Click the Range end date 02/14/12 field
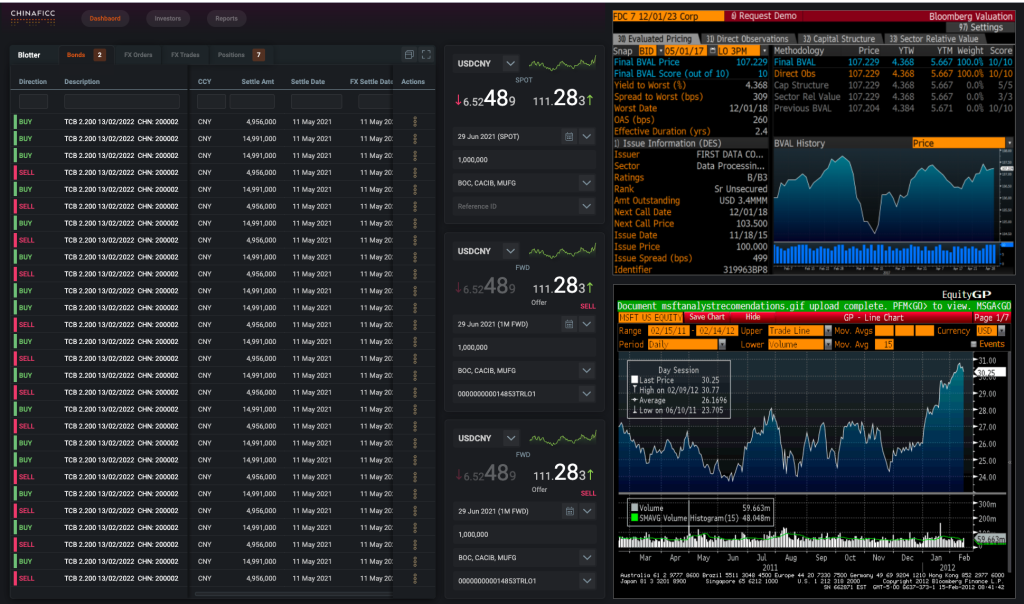This screenshot has width=1024, height=604. [716, 331]
